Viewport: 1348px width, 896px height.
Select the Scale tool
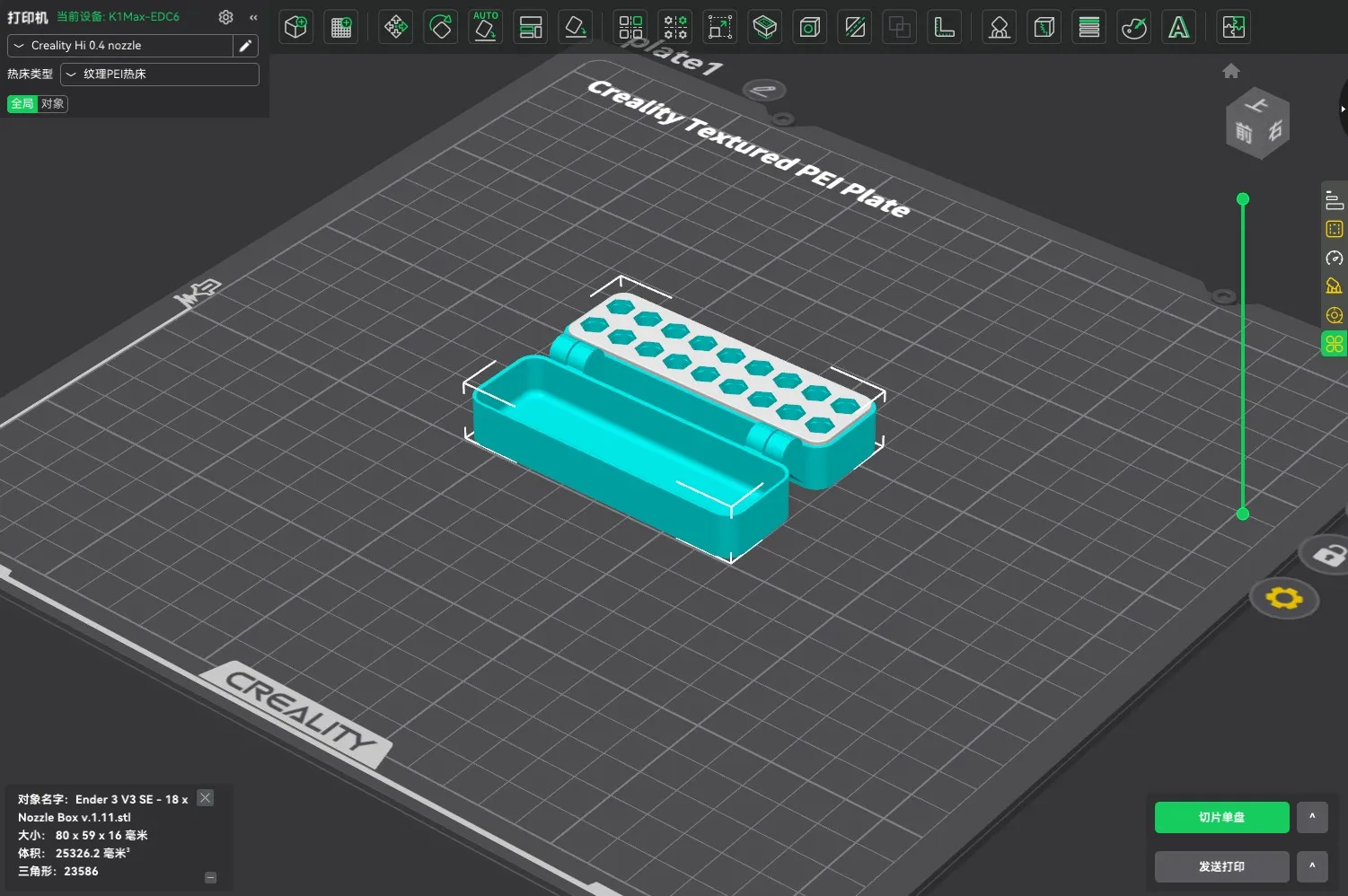720,27
